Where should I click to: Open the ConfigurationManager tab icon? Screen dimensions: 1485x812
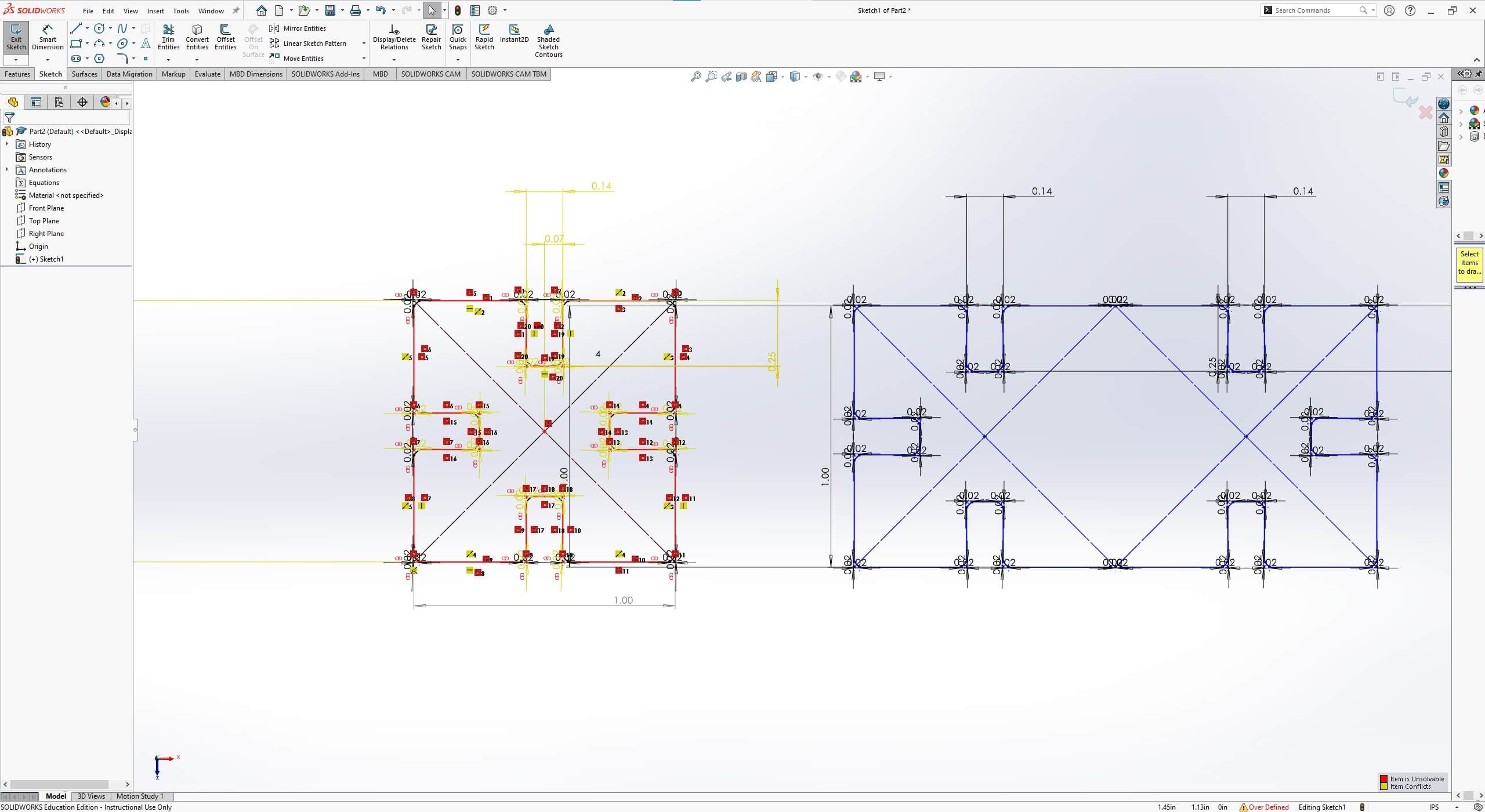(x=59, y=102)
